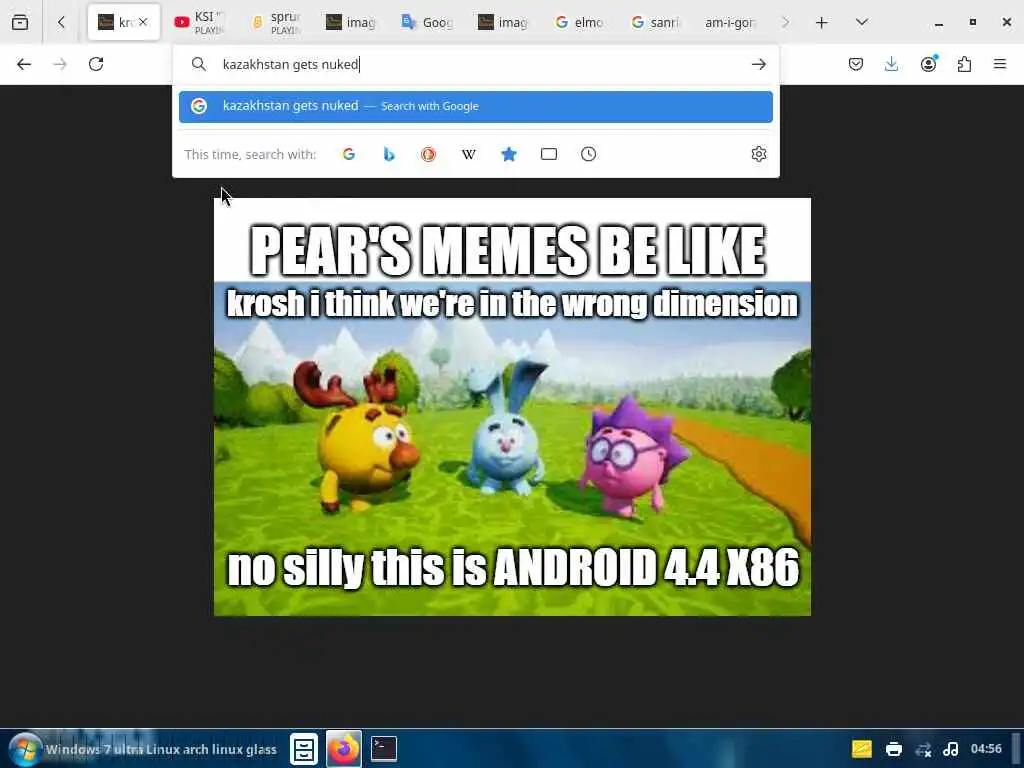The image size is (1024, 768).
Task: Search this time with Bing icon
Action: [389, 154]
